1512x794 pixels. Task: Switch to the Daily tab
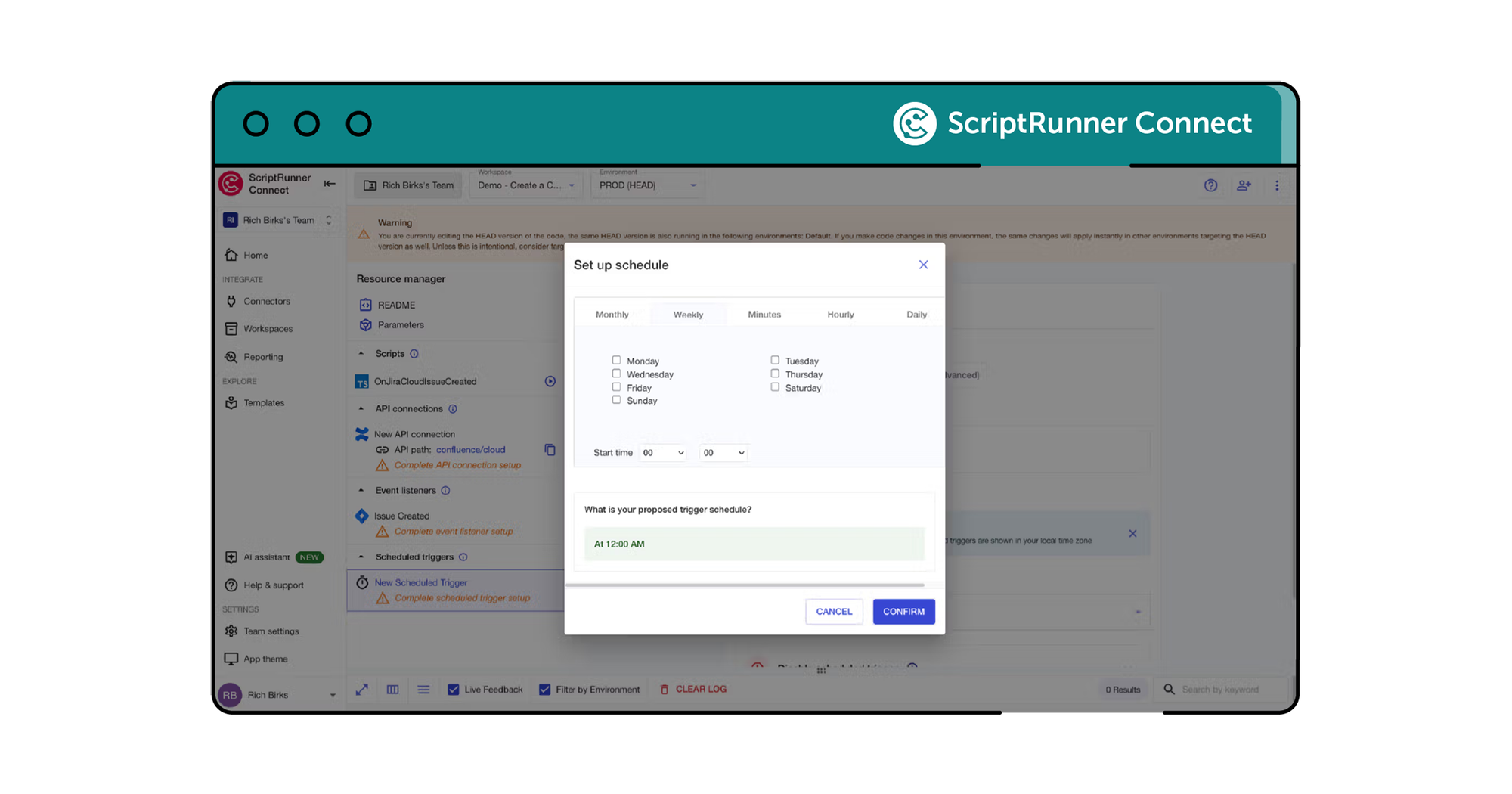[916, 315]
